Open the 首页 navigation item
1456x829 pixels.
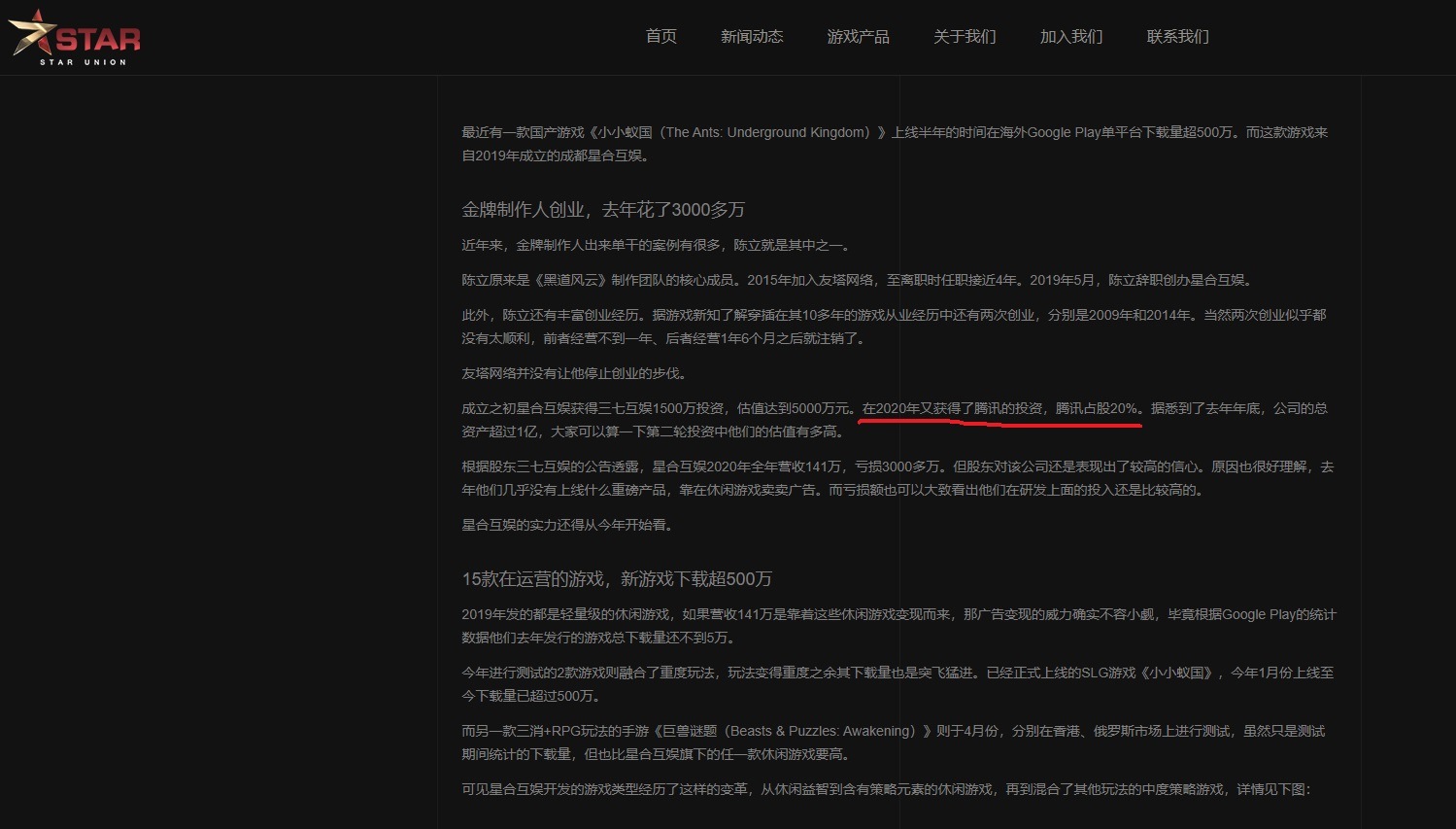(661, 36)
